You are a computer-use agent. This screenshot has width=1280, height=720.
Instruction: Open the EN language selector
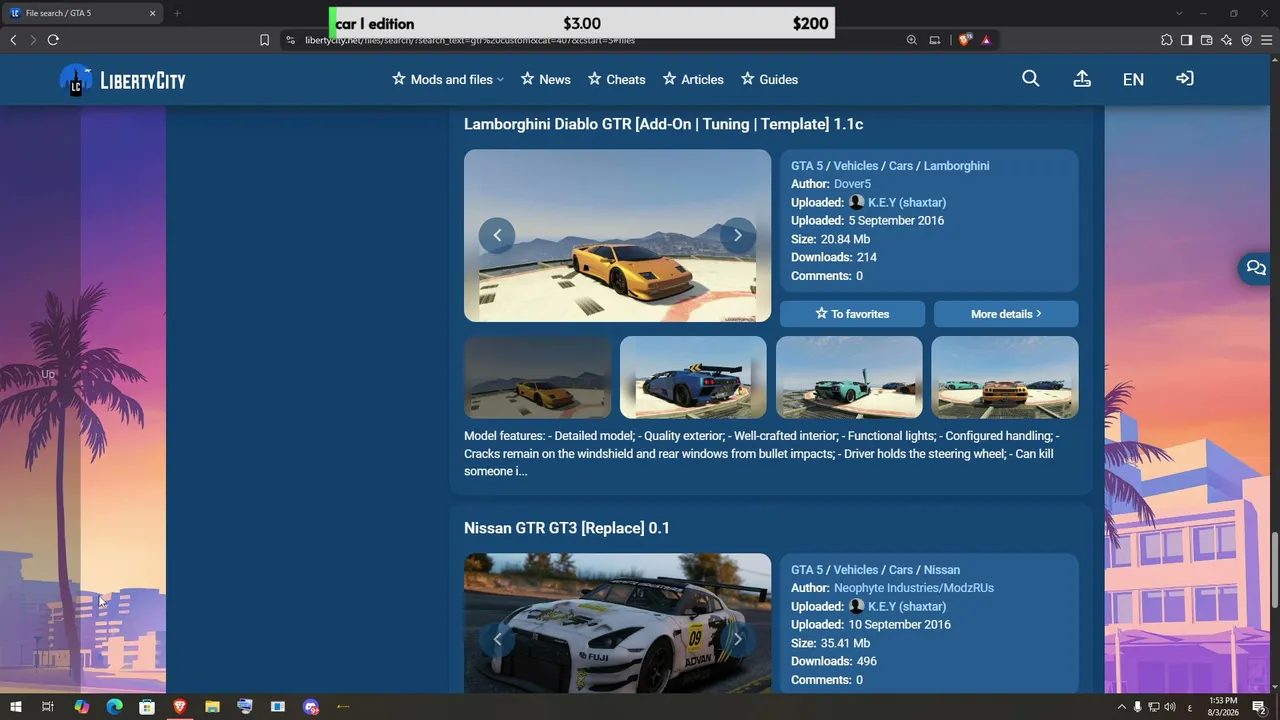coord(1133,80)
